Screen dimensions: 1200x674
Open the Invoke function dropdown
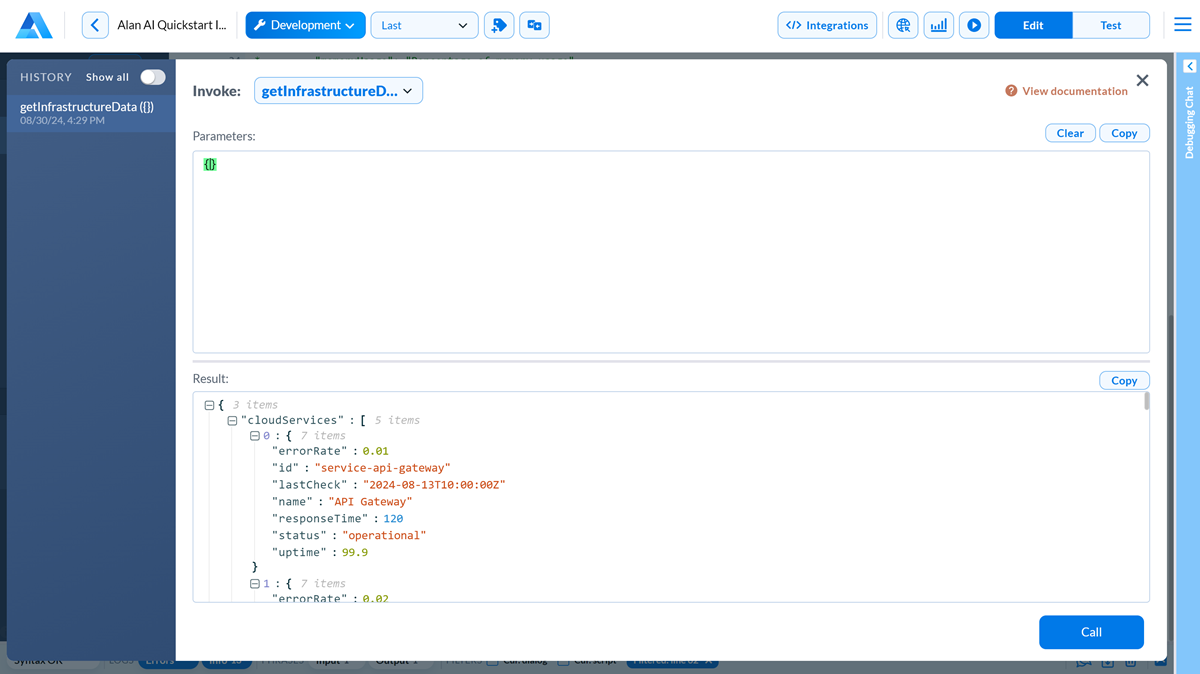click(338, 91)
